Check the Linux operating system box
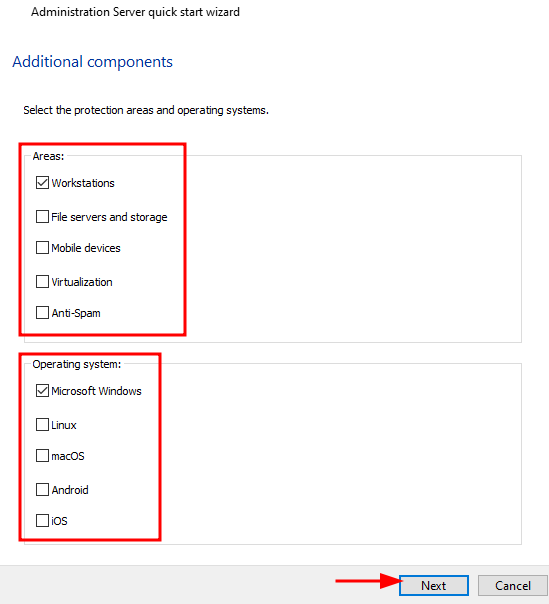This screenshot has width=549, height=604. (42, 424)
